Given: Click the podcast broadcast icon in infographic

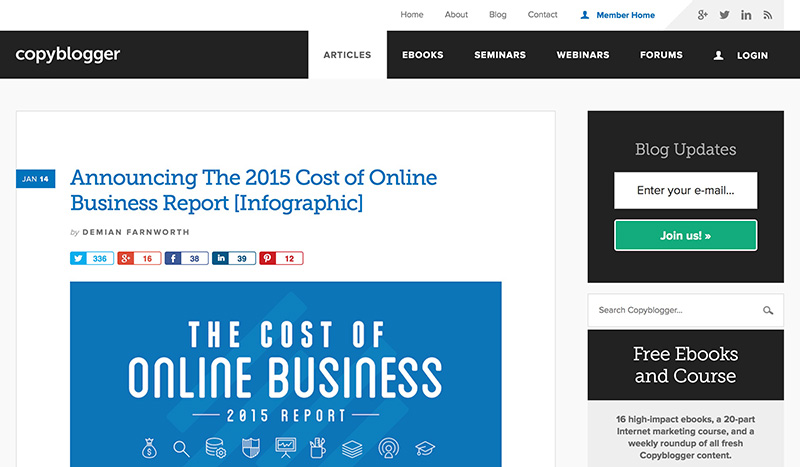Looking at the screenshot, I should (389, 448).
